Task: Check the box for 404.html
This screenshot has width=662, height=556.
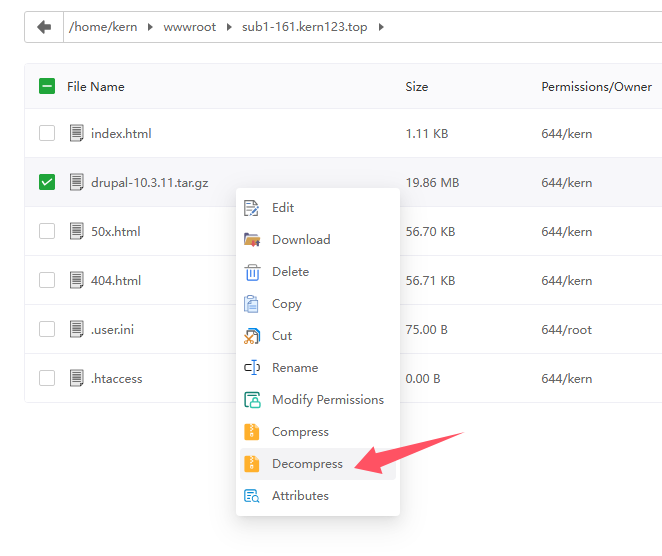Action: (47, 281)
